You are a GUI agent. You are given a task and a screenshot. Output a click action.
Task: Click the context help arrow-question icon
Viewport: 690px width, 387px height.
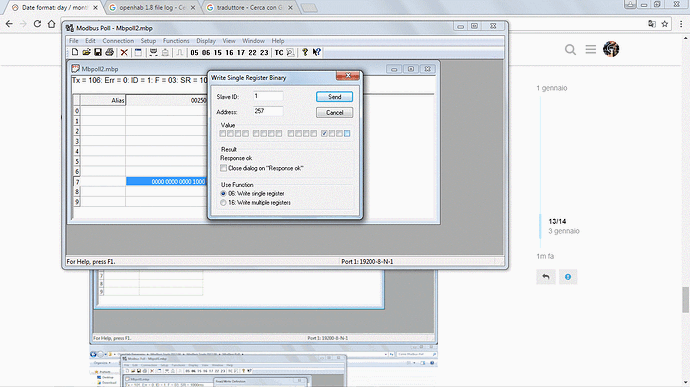316,52
